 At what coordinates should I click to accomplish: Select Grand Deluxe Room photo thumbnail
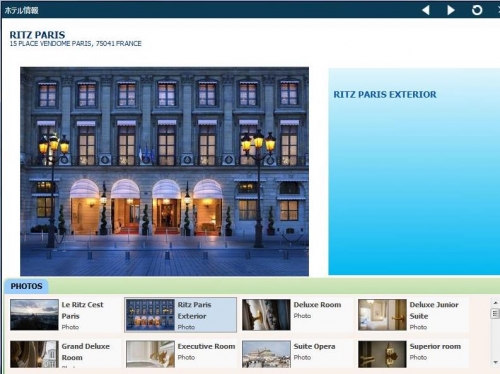34,354
